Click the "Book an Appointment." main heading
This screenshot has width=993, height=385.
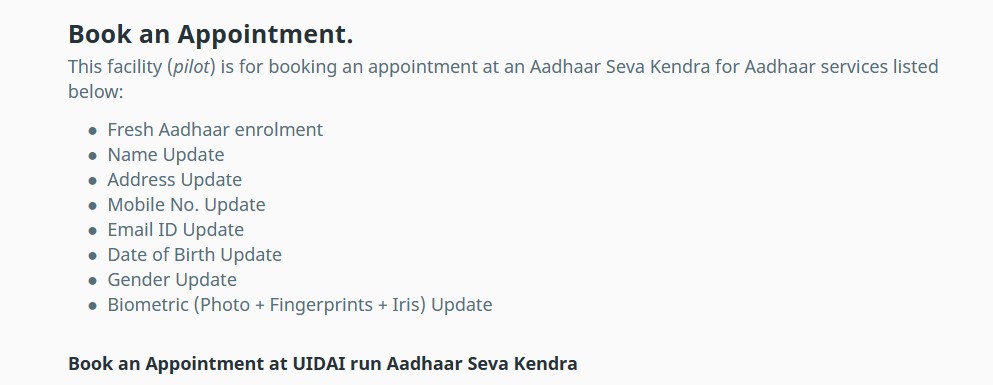210,35
